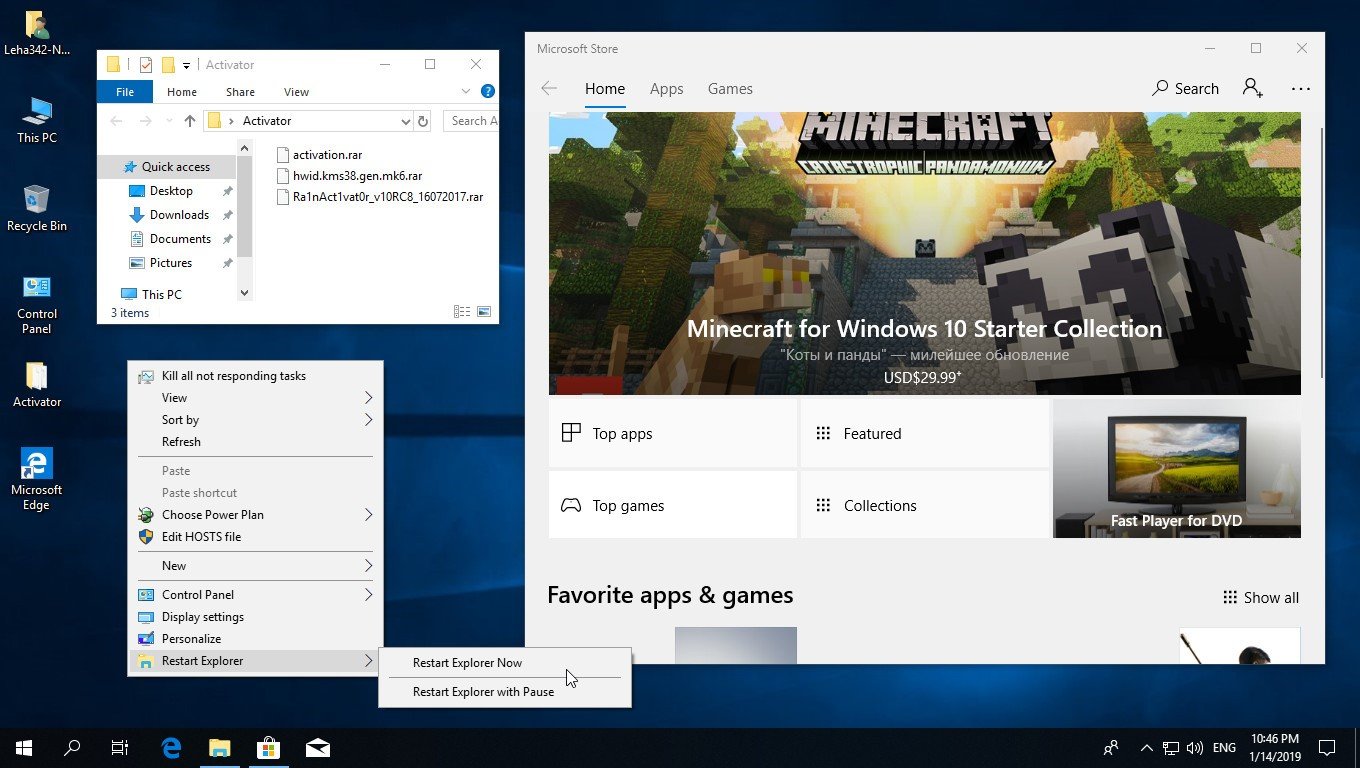This screenshot has width=1360, height=768.
Task: Choose Refresh in the context menu
Action: tap(255, 442)
